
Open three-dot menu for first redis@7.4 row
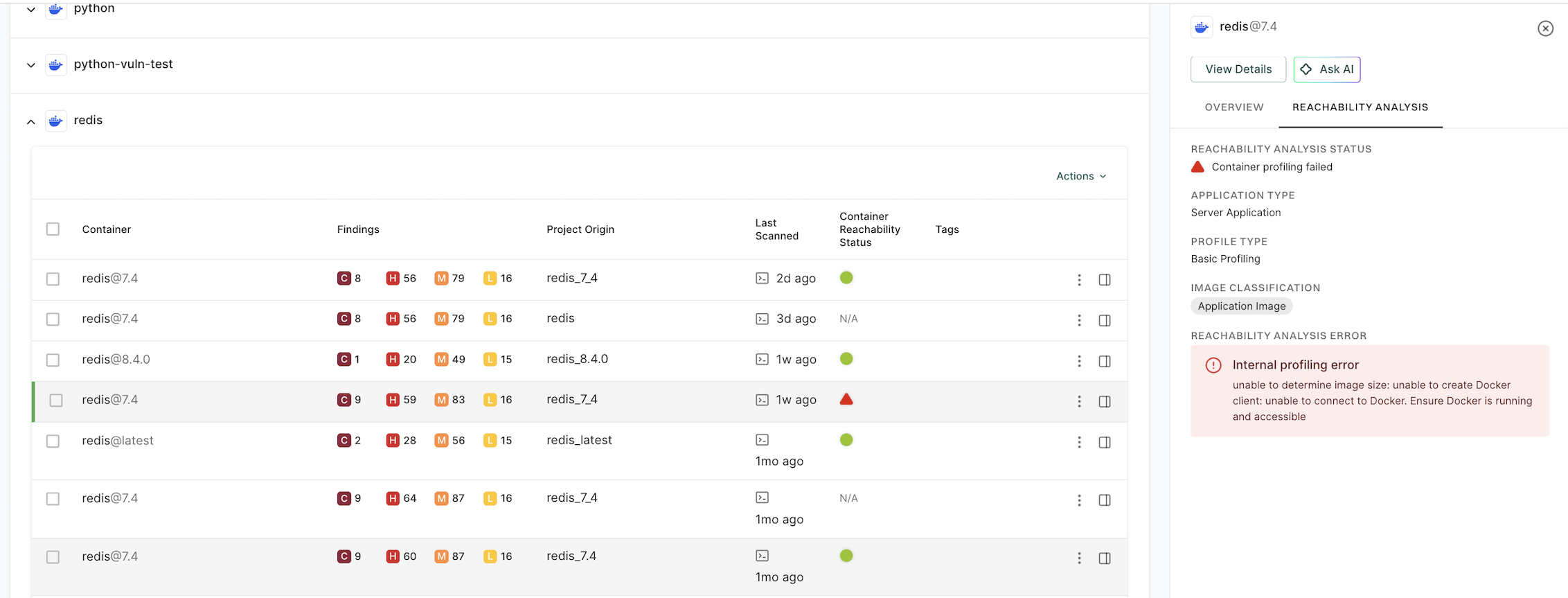click(1079, 280)
